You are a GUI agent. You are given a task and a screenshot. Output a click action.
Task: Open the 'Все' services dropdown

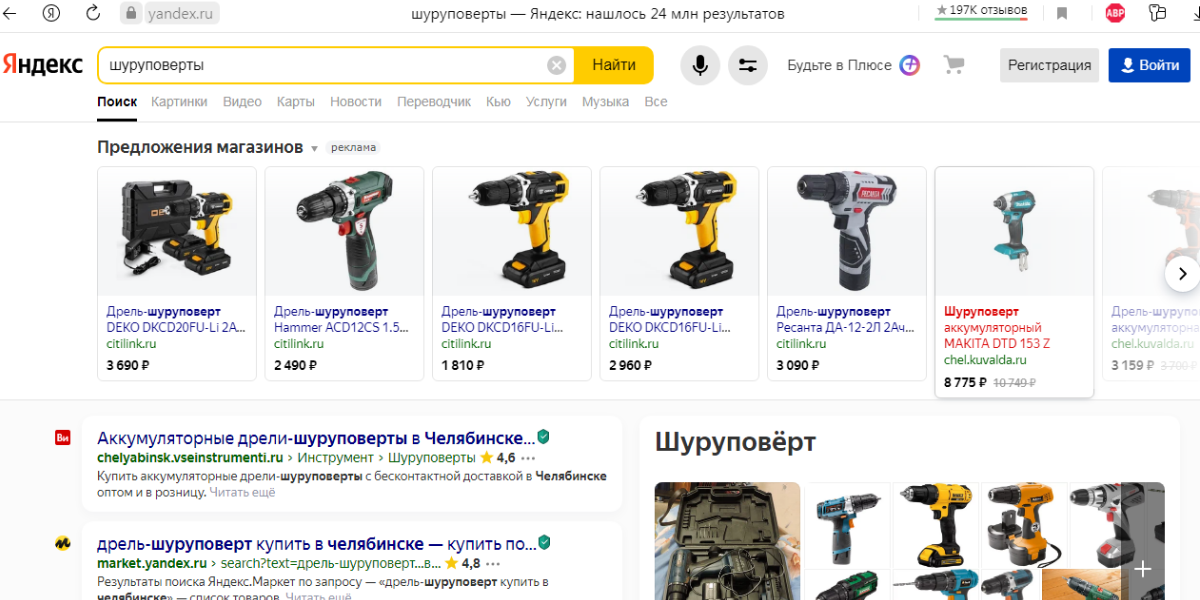[x=655, y=101]
